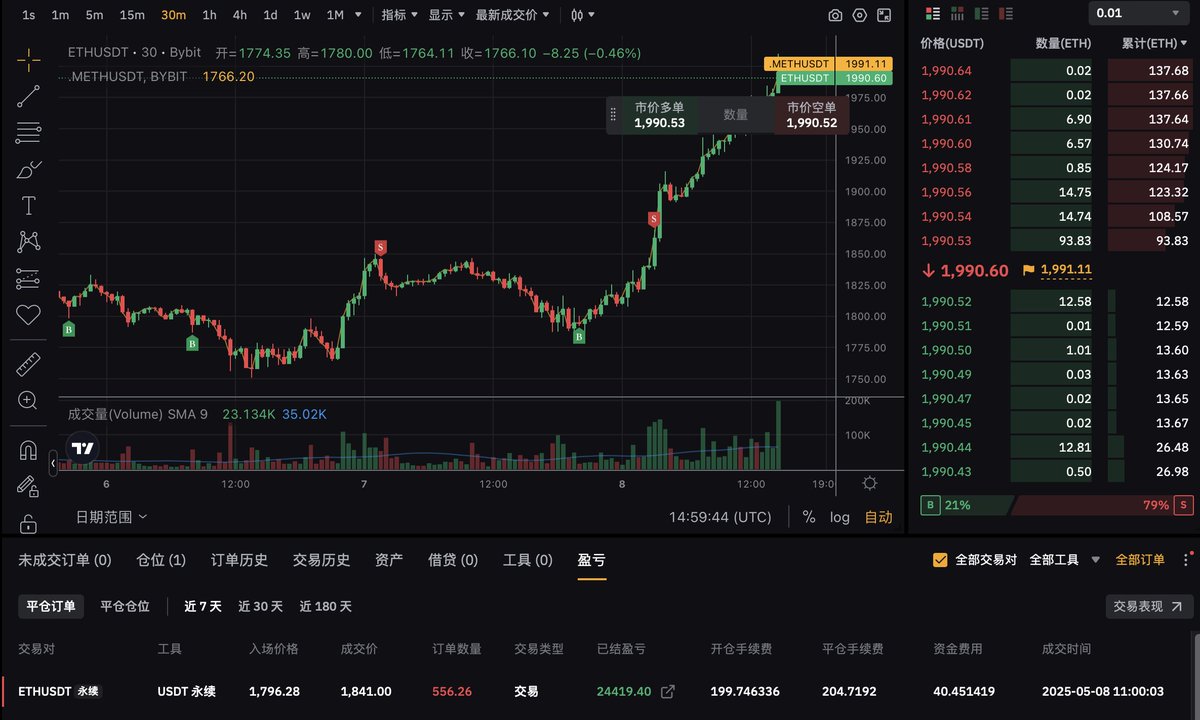1200x720 pixels.
Task: Open the Fibonacci retracement tool
Action: point(28,133)
